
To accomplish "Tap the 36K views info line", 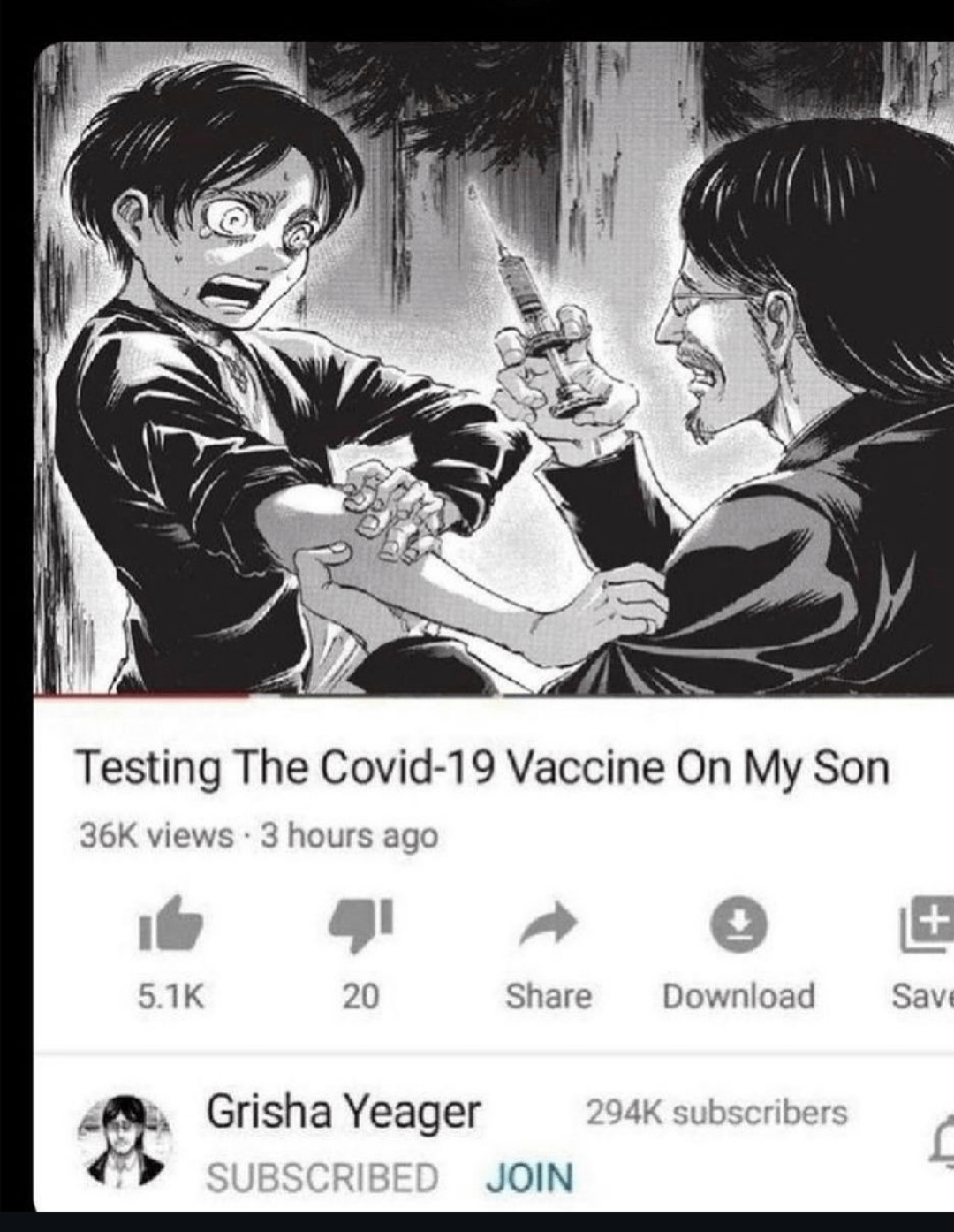I will click(x=259, y=835).
